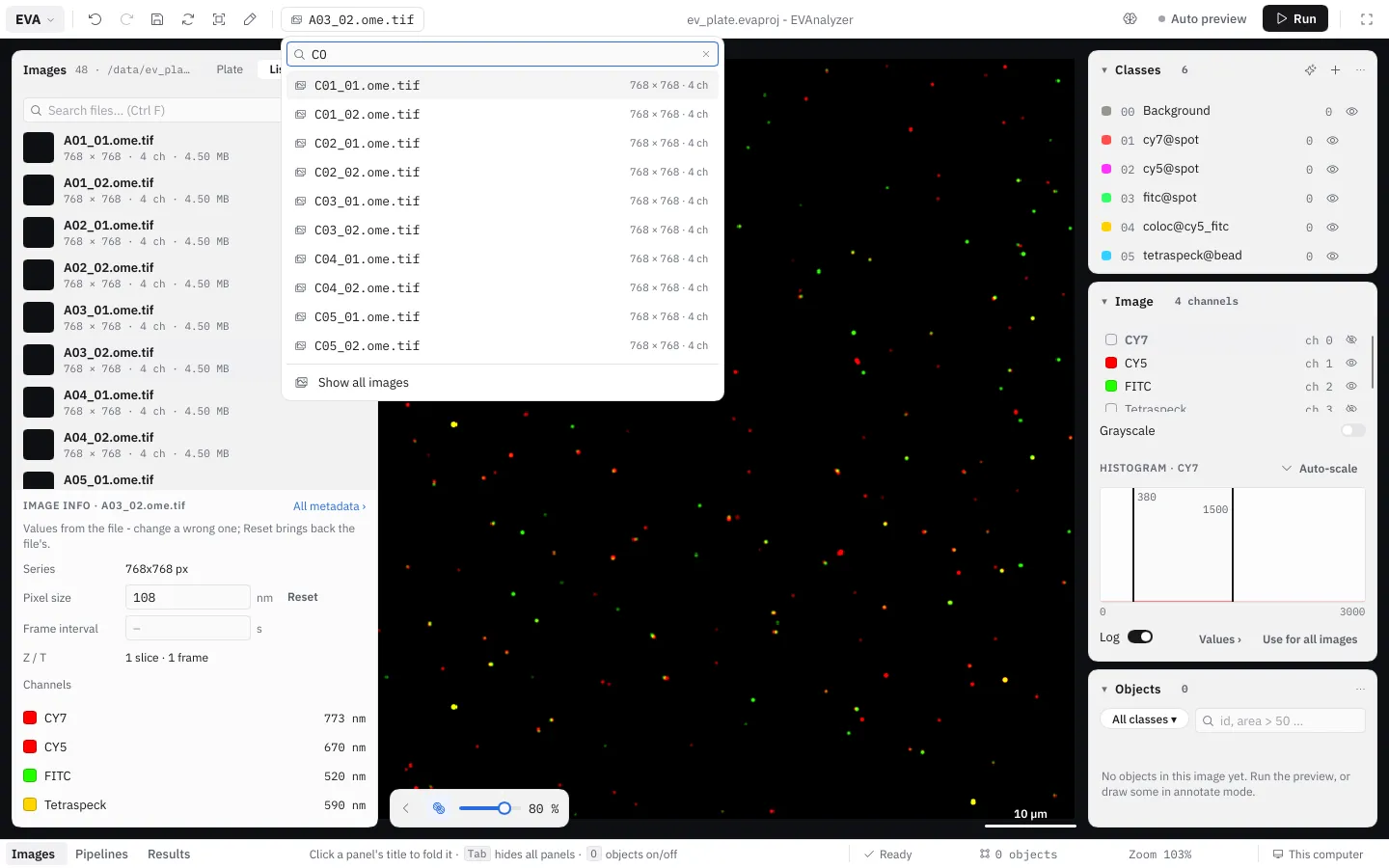
Task: Click the overlay opacity icon beside the slider
Action: tap(439, 808)
